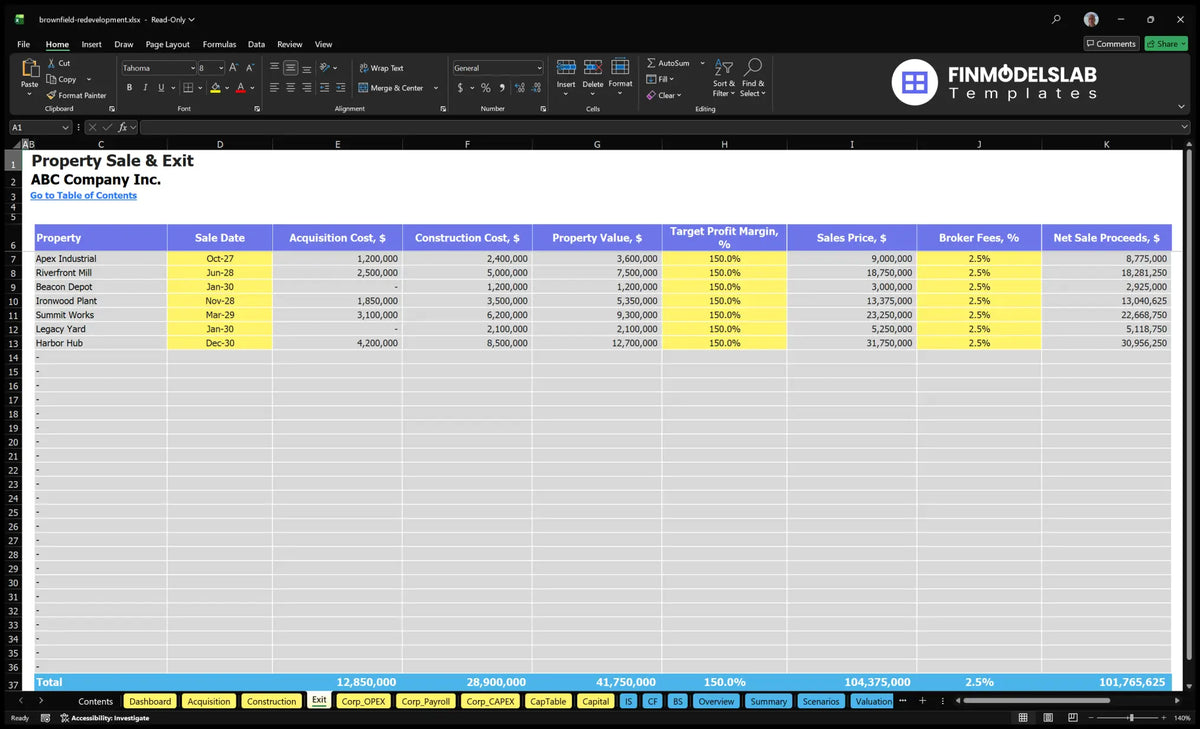Click the Insert cells icon
Viewport: 1200px width, 729px height.
tap(566, 67)
